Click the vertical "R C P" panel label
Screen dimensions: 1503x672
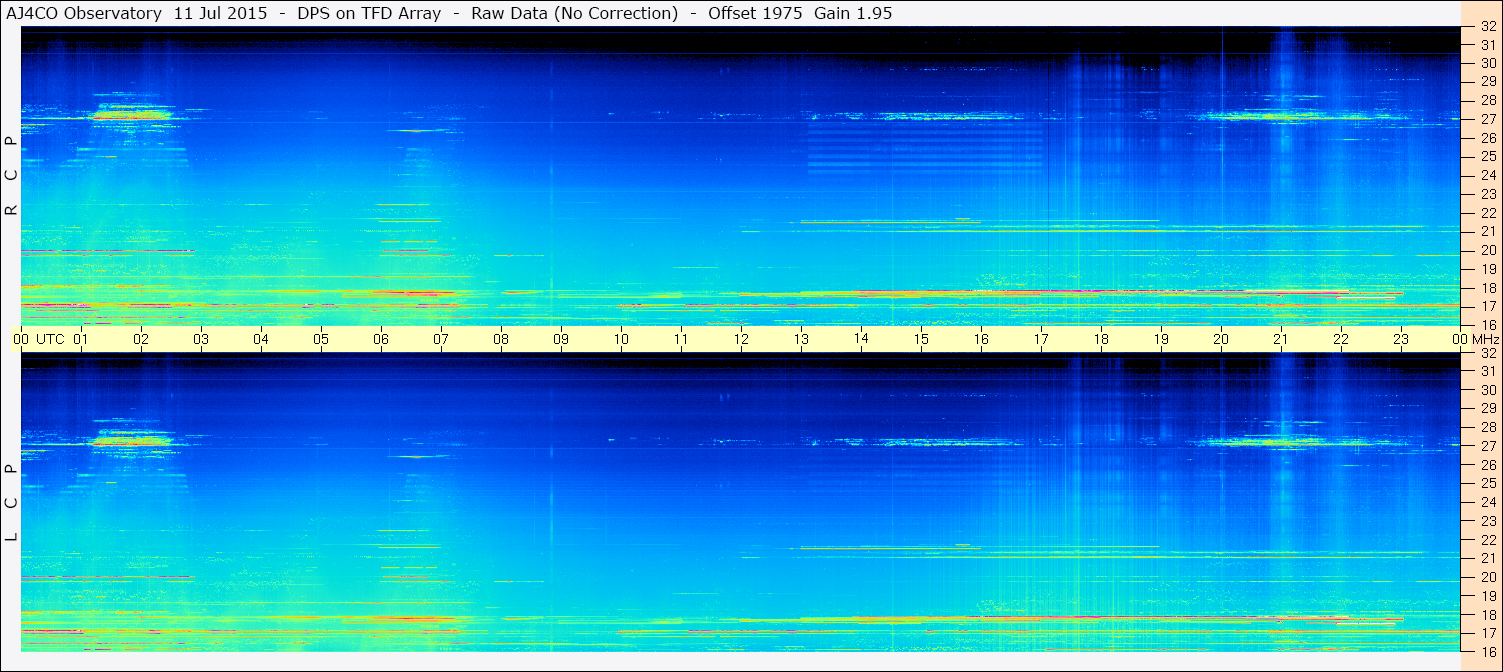click(x=12, y=176)
